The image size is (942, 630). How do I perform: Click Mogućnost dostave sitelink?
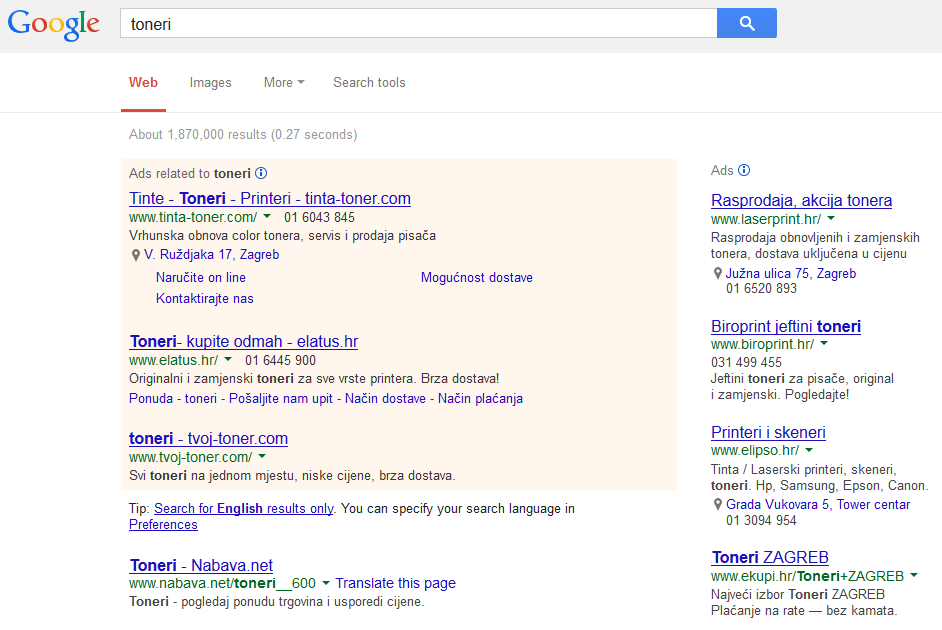coord(476,277)
